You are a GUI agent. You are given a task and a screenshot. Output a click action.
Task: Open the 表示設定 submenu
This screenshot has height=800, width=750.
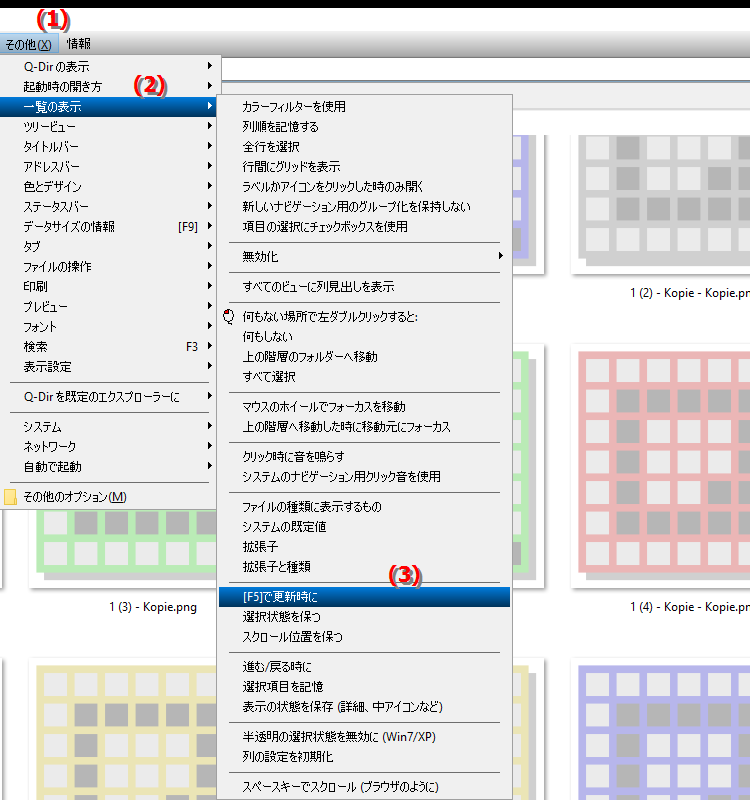pyautogui.click(x=110, y=366)
